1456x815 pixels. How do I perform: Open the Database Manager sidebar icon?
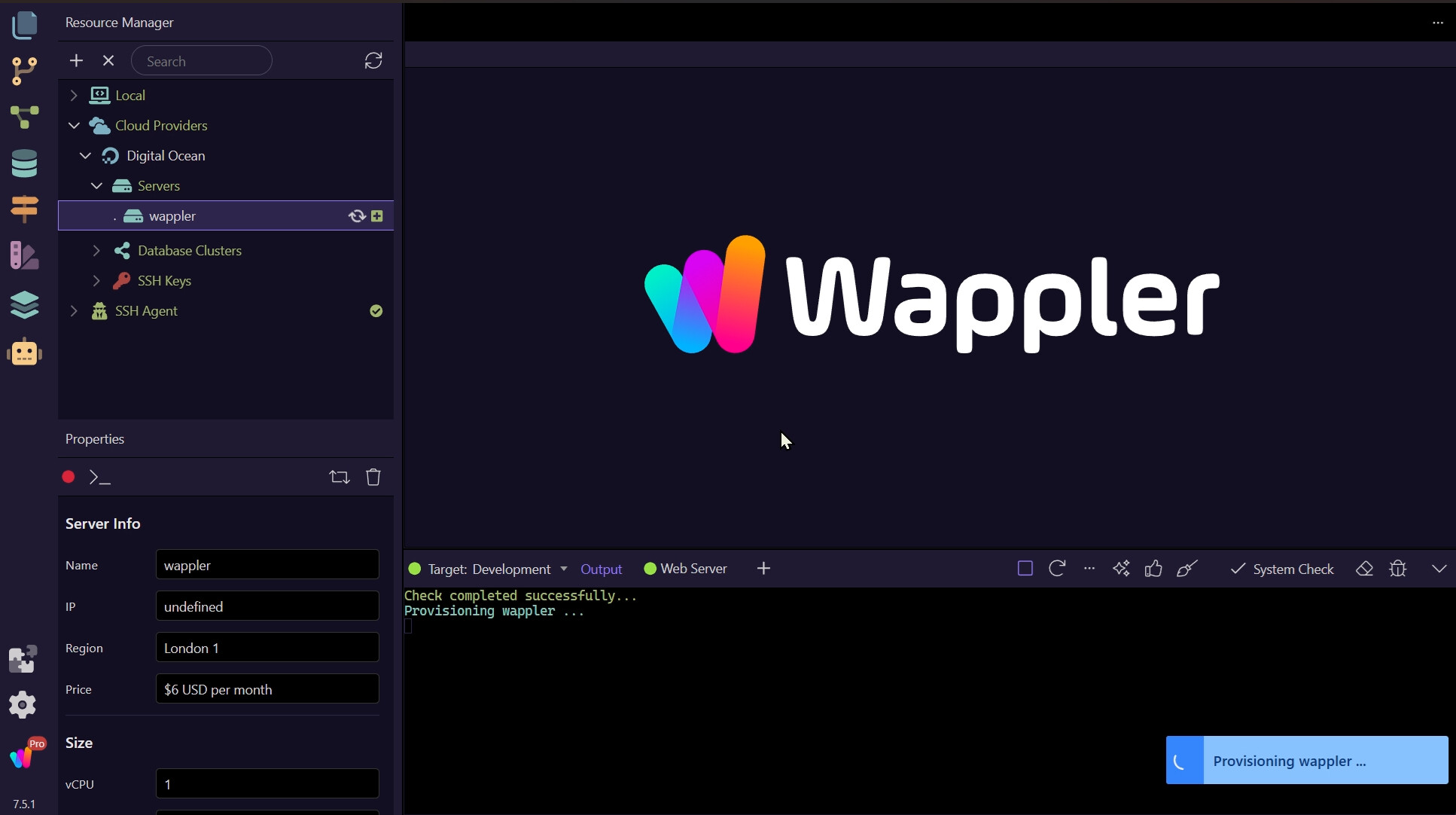tap(24, 163)
